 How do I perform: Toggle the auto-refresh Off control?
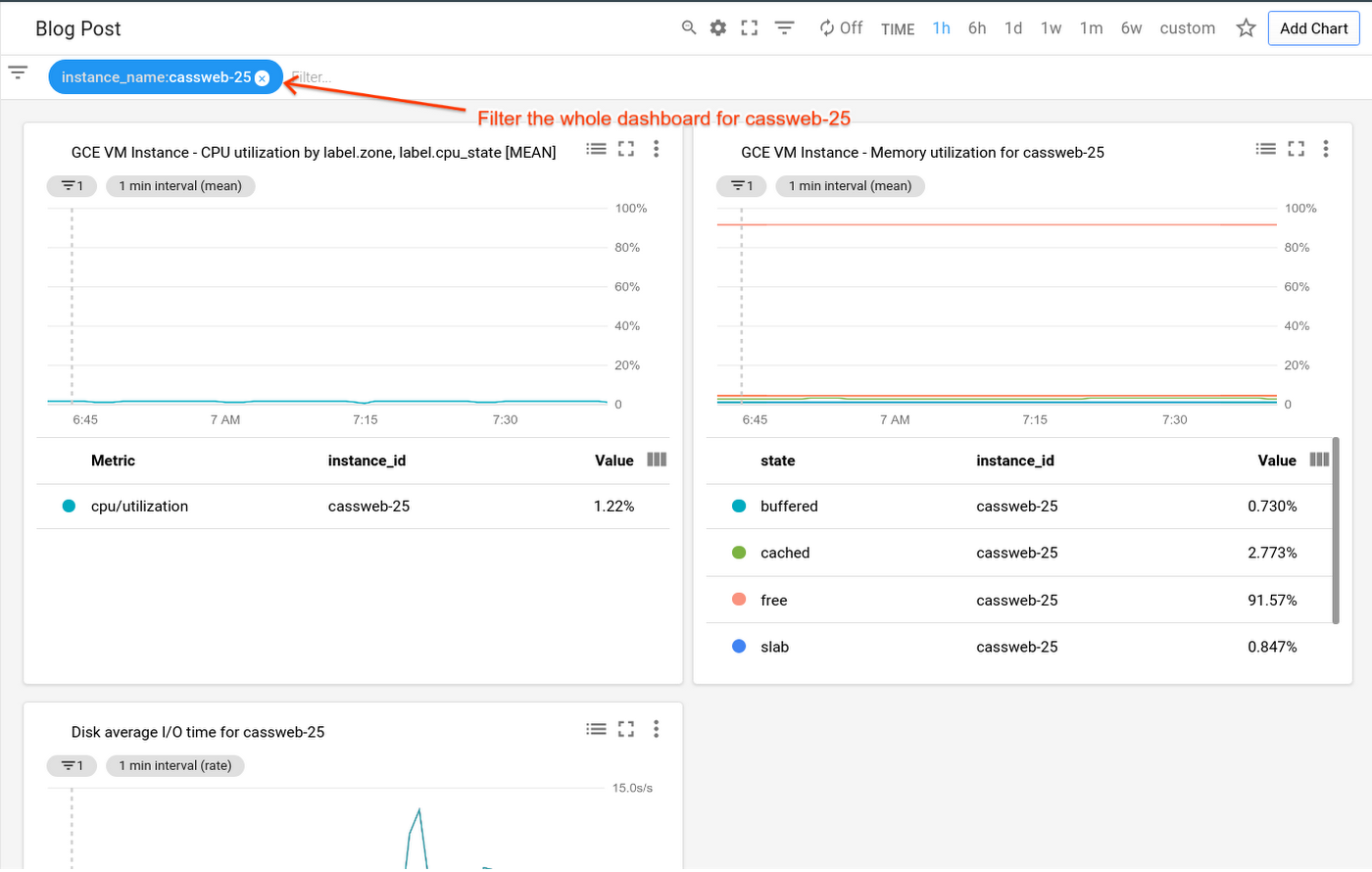click(x=841, y=27)
